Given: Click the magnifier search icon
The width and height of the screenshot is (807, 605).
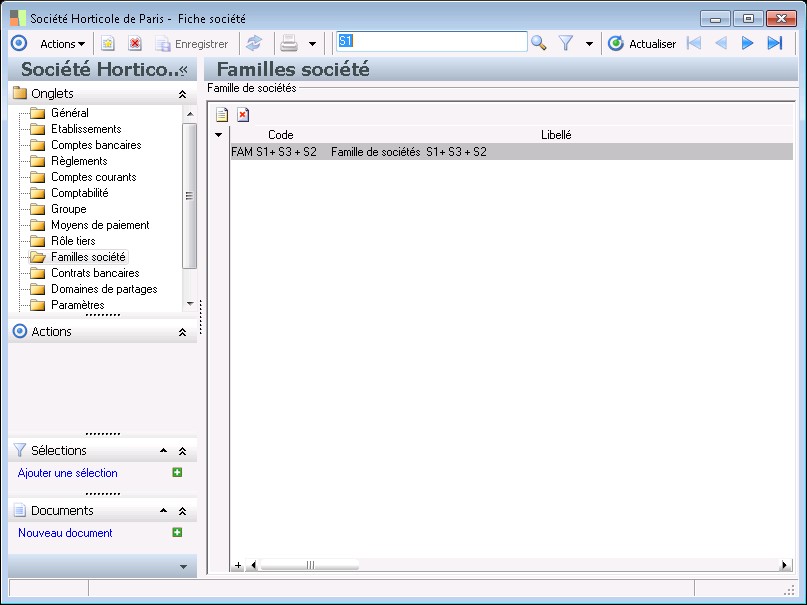Looking at the screenshot, I should coord(539,43).
